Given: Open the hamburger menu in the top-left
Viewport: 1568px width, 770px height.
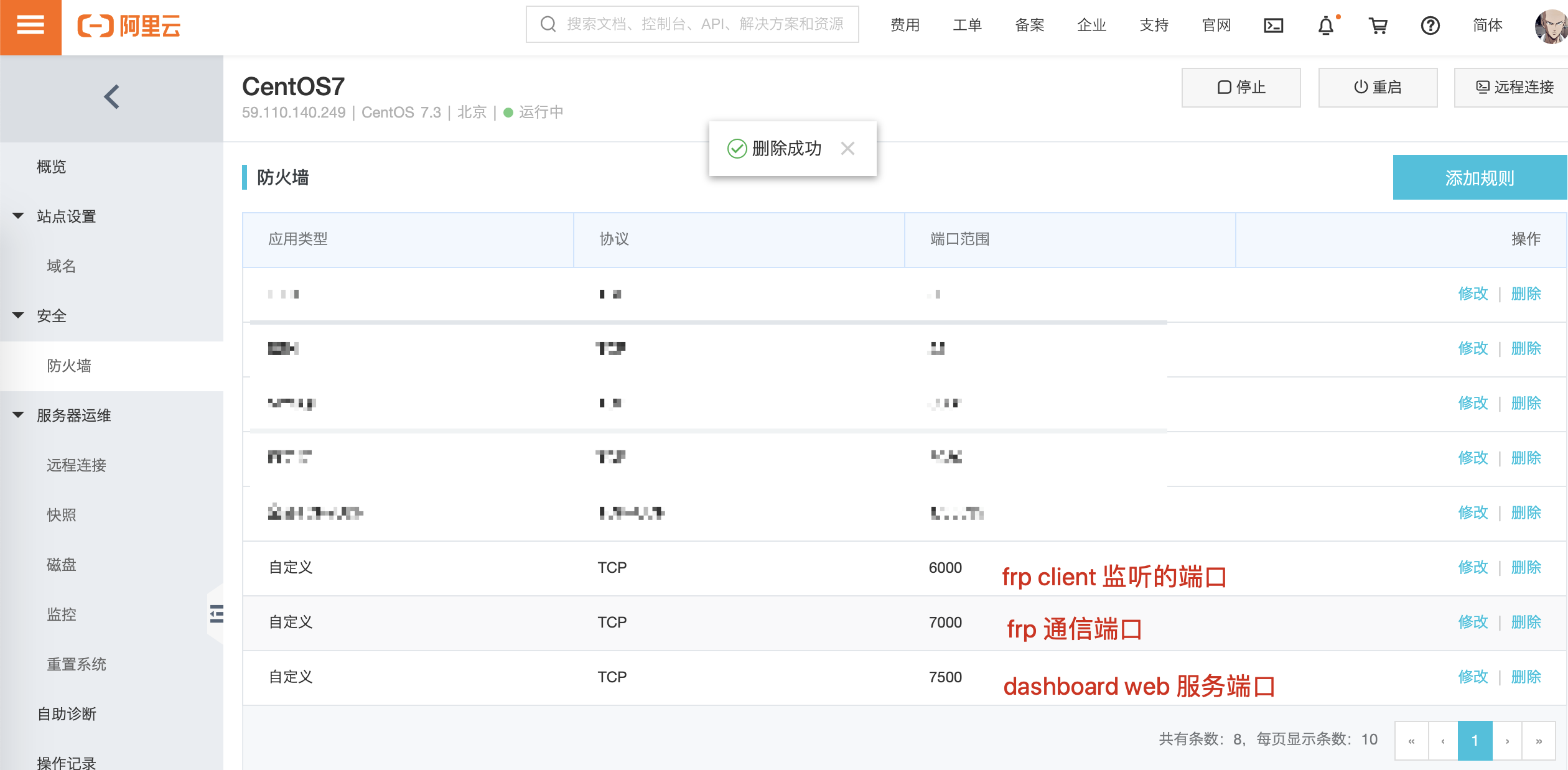Looking at the screenshot, I should 30,26.
